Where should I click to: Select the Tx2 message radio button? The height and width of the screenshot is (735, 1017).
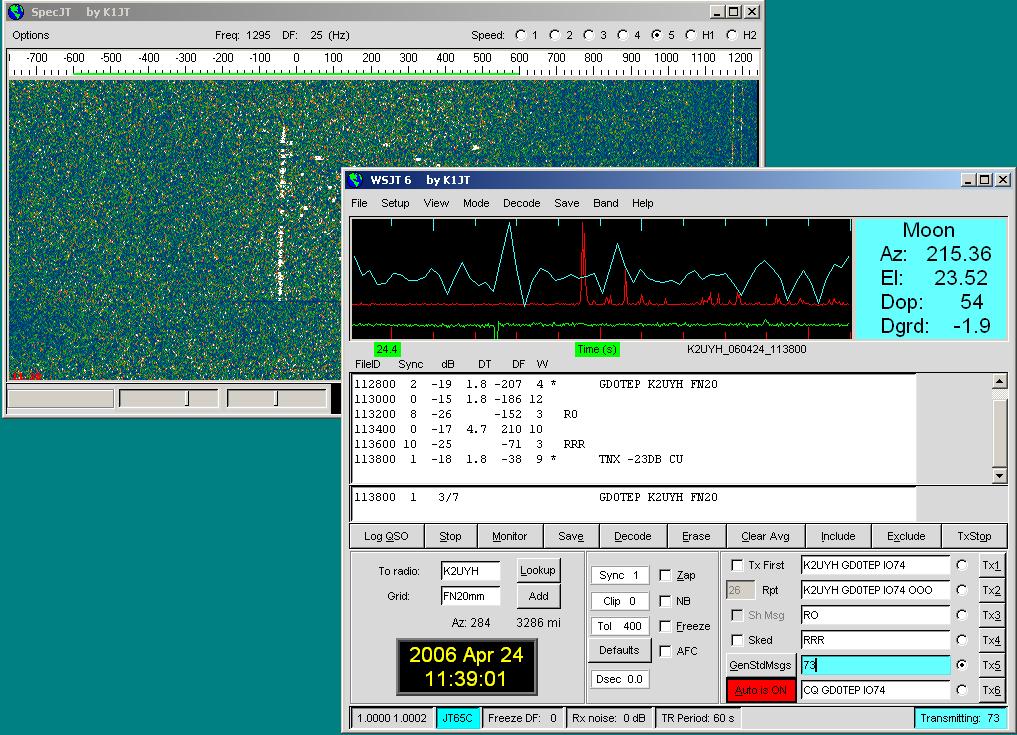coord(962,590)
